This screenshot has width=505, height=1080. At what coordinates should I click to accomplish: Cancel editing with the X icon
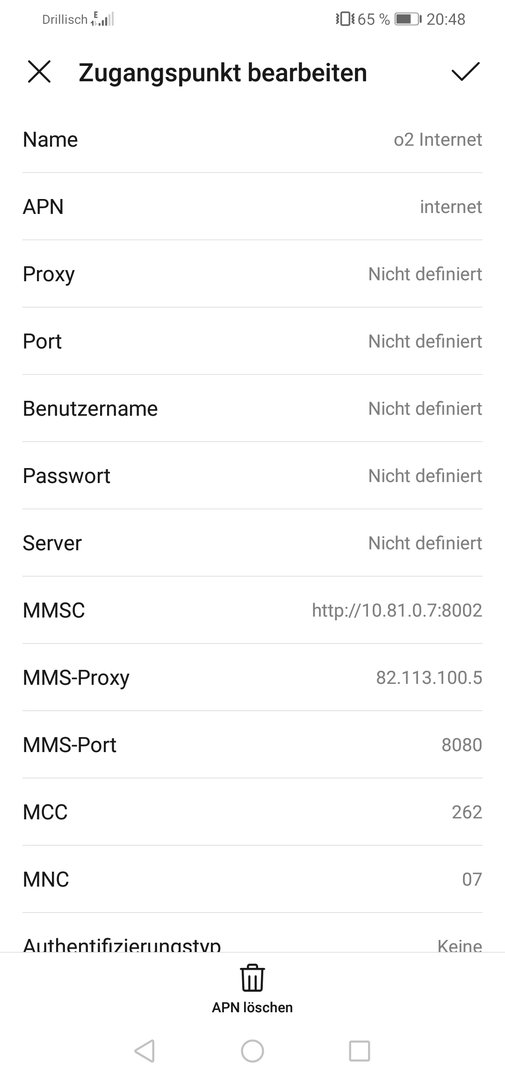[39, 72]
